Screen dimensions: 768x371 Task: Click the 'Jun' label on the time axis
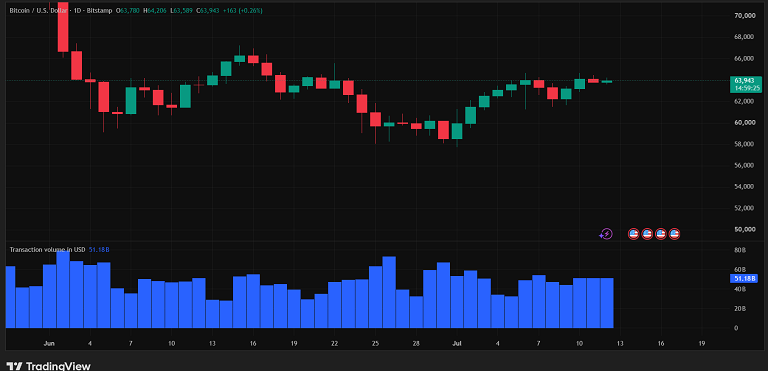(x=49, y=344)
